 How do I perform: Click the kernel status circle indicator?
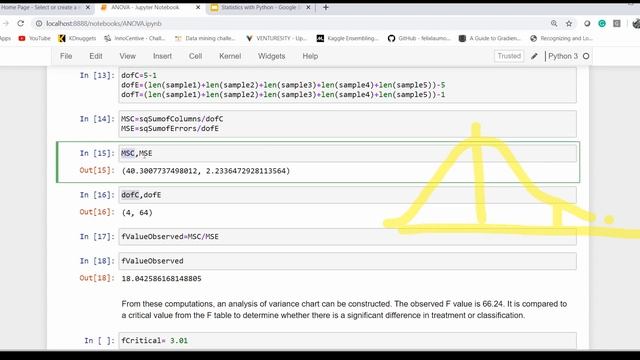(586, 56)
